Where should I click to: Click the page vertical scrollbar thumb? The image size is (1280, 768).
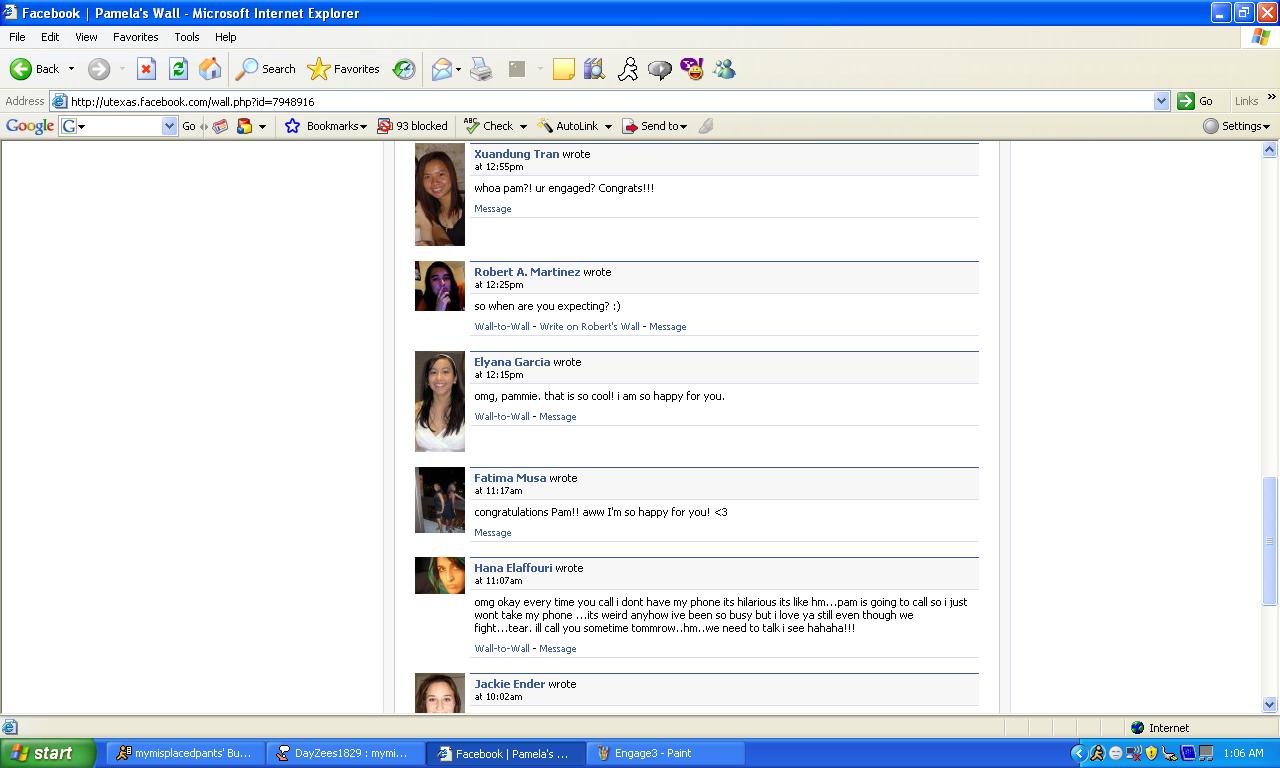(x=1270, y=541)
